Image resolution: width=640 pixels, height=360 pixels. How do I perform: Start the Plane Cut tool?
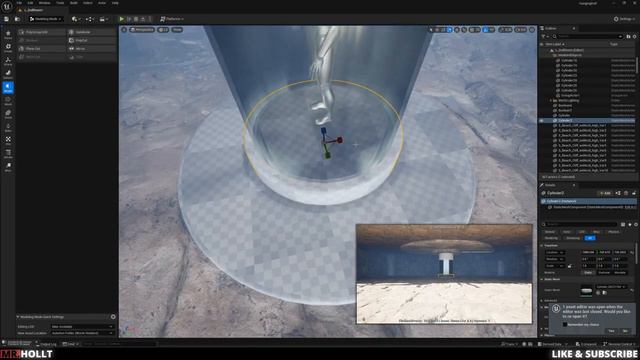click(x=42, y=49)
